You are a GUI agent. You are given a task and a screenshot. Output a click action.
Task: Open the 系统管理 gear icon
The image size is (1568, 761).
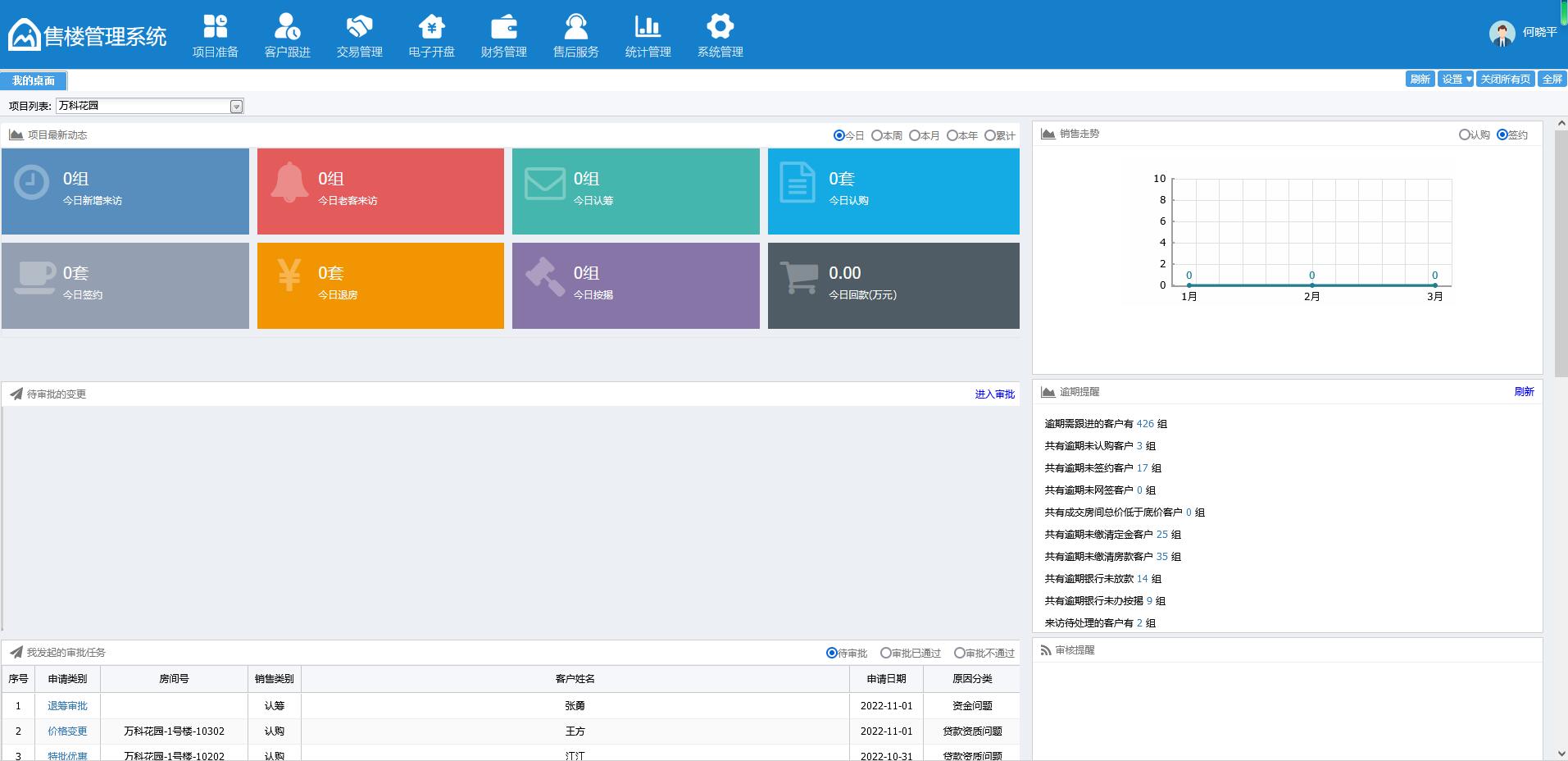[720, 27]
